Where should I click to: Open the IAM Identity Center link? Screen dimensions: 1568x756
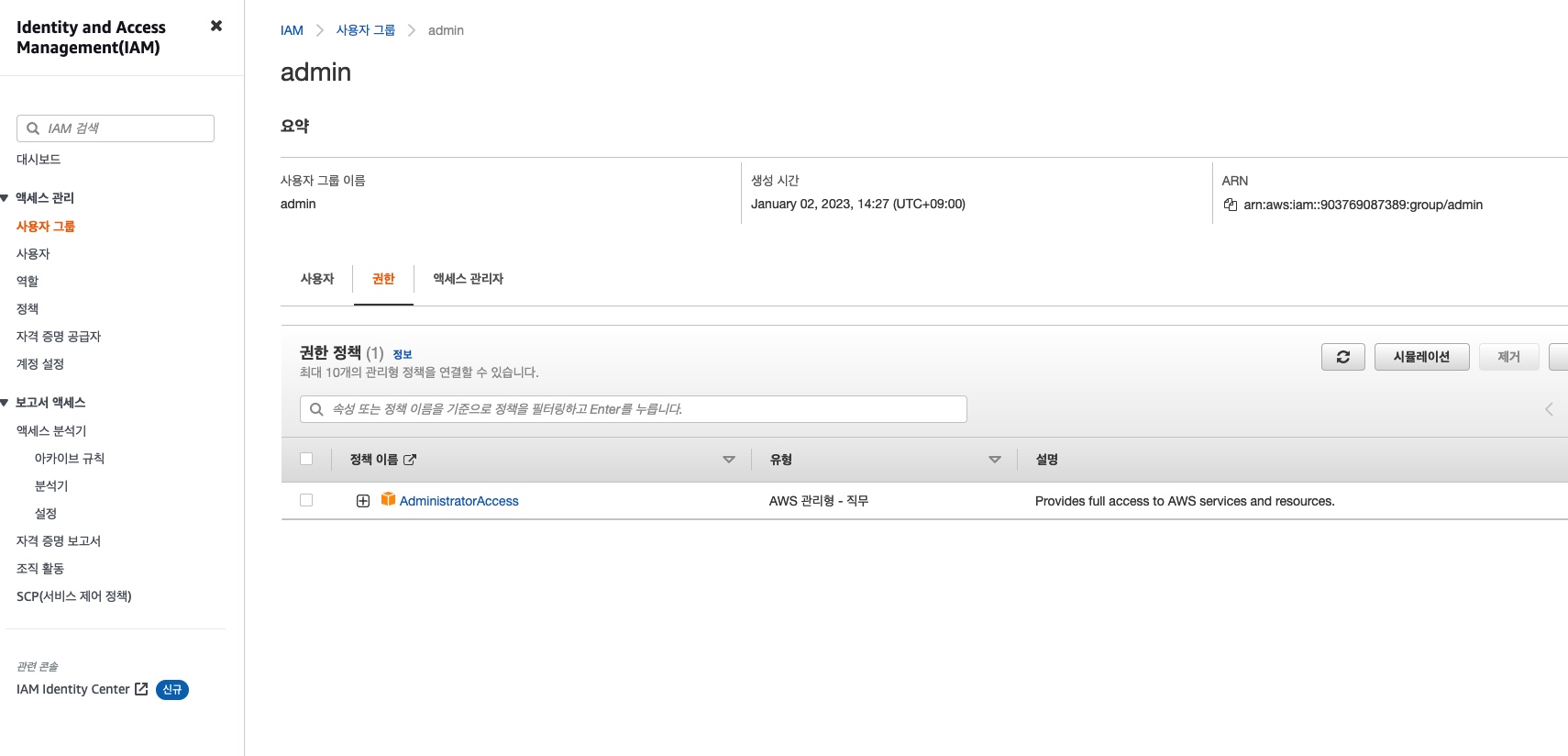tap(73, 689)
